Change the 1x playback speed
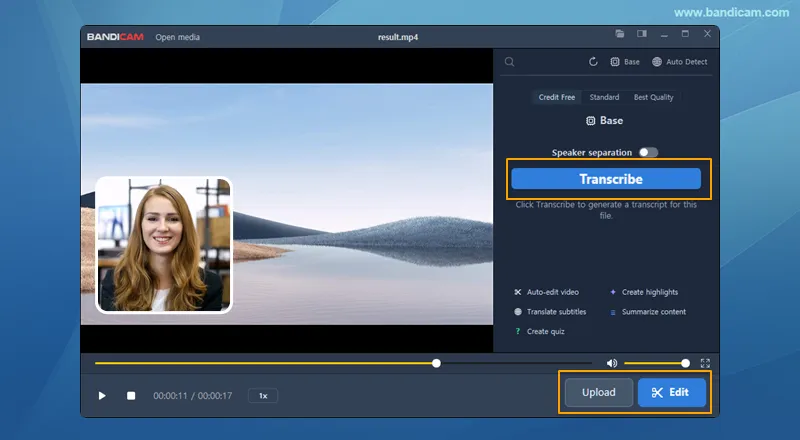This screenshot has width=800, height=440. point(263,396)
